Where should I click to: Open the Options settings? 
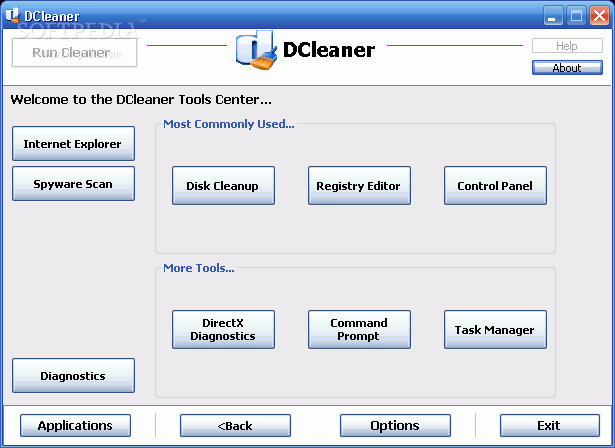[x=395, y=425]
